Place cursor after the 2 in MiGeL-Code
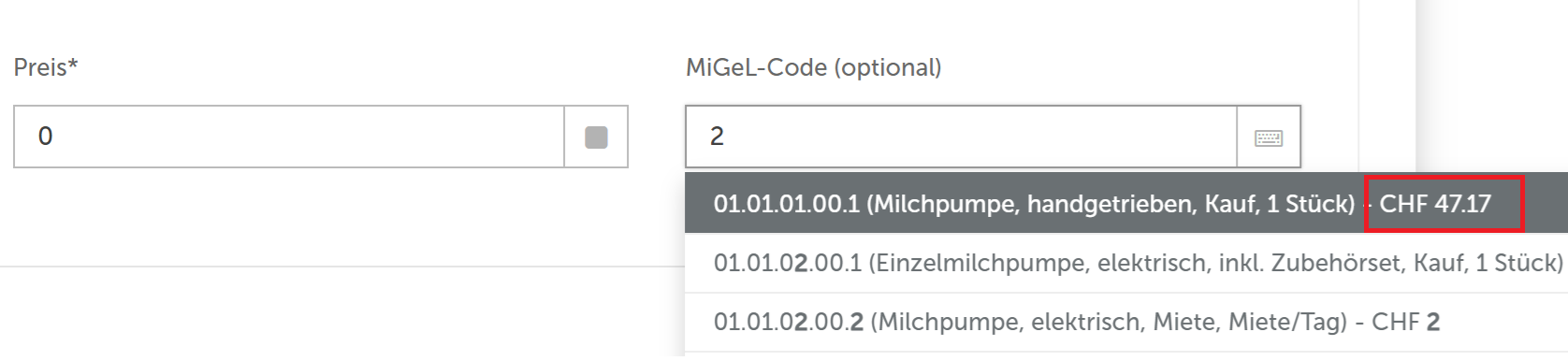This screenshot has height=361, width=1568. point(726,137)
